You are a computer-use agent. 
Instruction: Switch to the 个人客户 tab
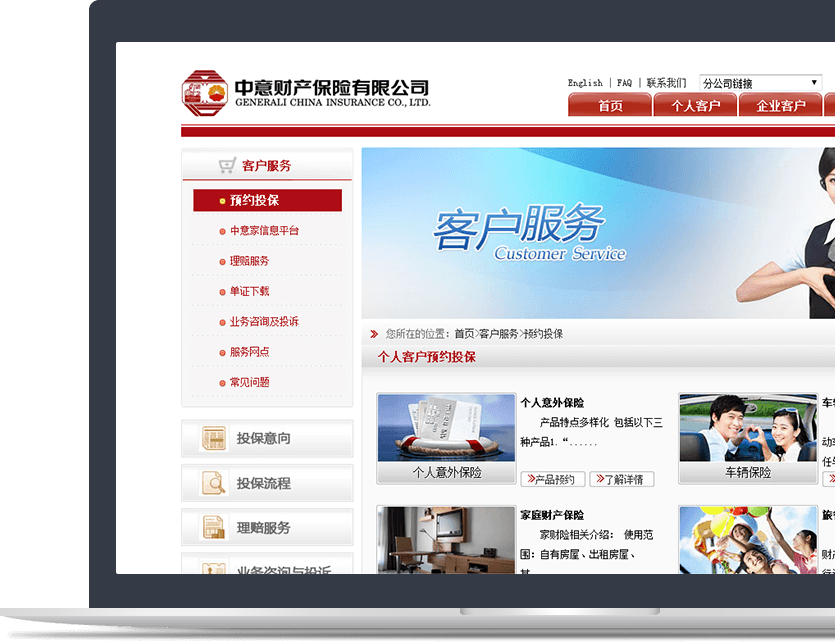click(x=695, y=105)
